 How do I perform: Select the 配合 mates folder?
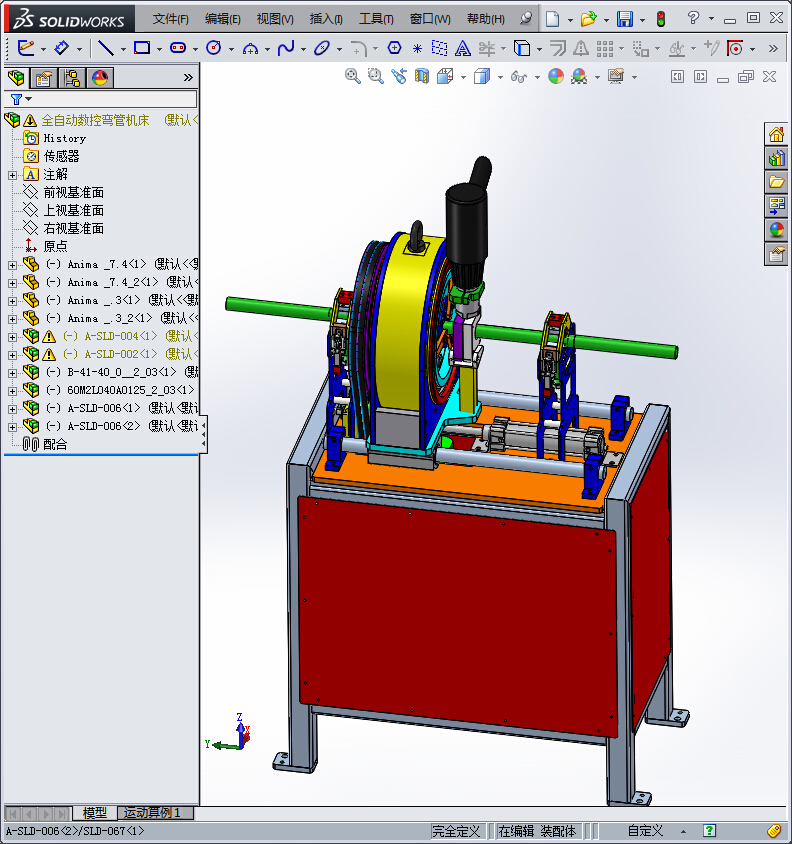(x=55, y=445)
